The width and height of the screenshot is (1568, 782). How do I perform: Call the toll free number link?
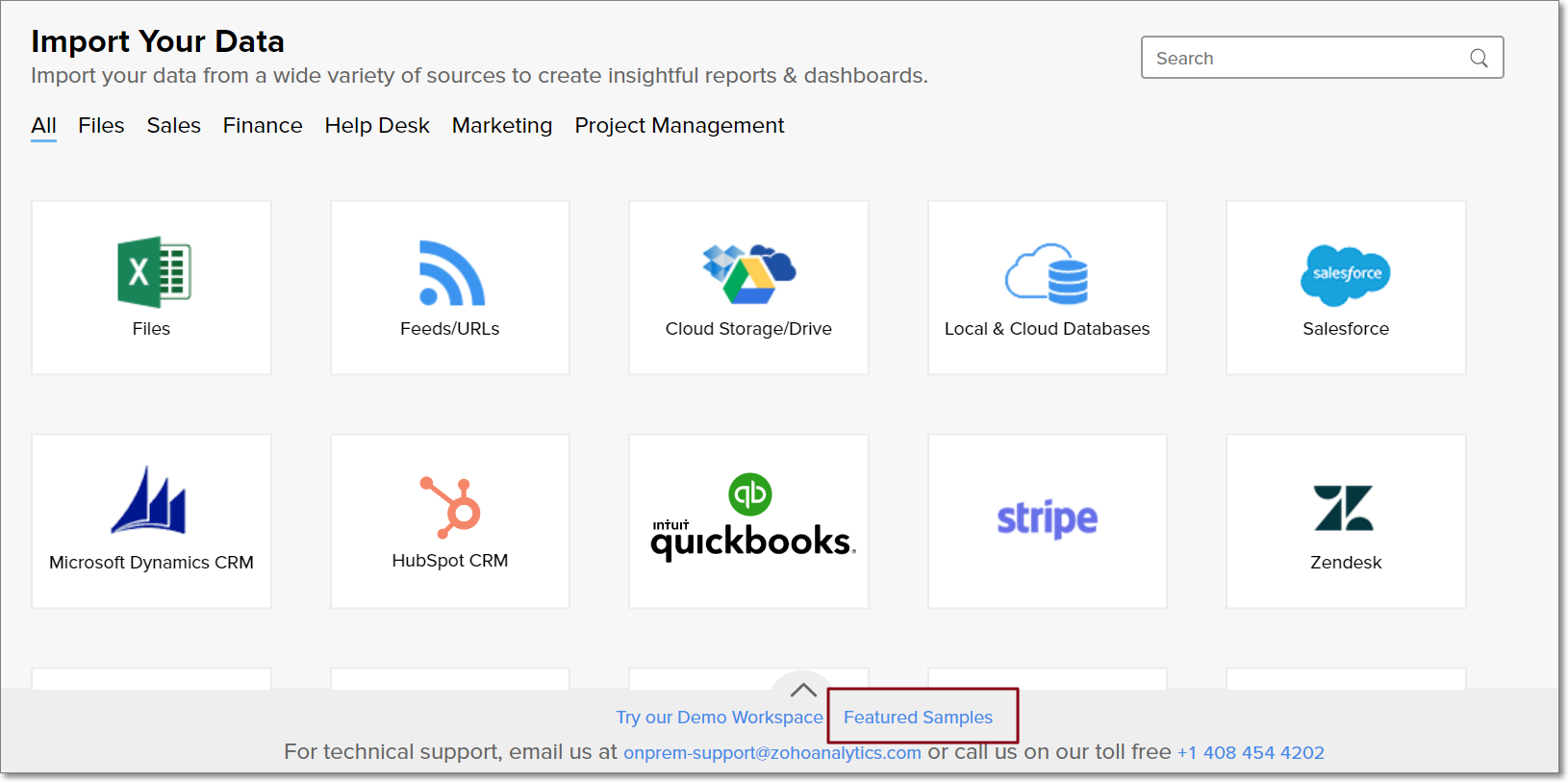1251,753
